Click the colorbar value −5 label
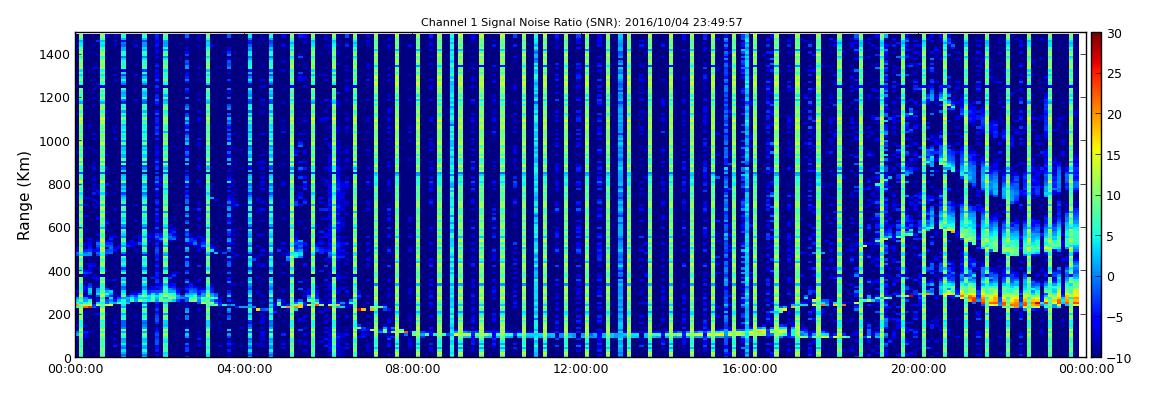The image size is (1150, 407). click(x=1115, y=317)
